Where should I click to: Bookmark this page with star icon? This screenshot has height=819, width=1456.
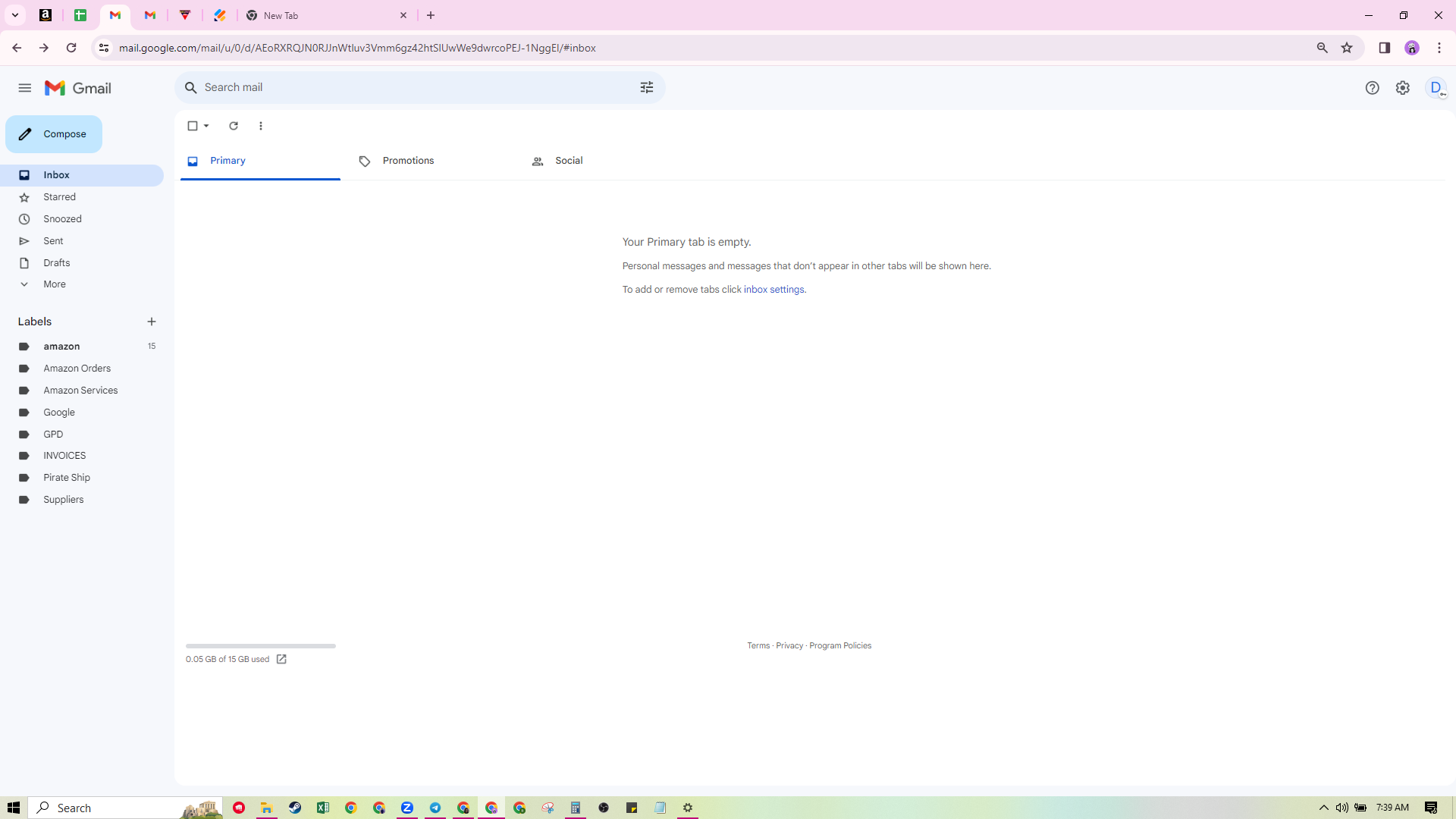(x=1347, y=48)
